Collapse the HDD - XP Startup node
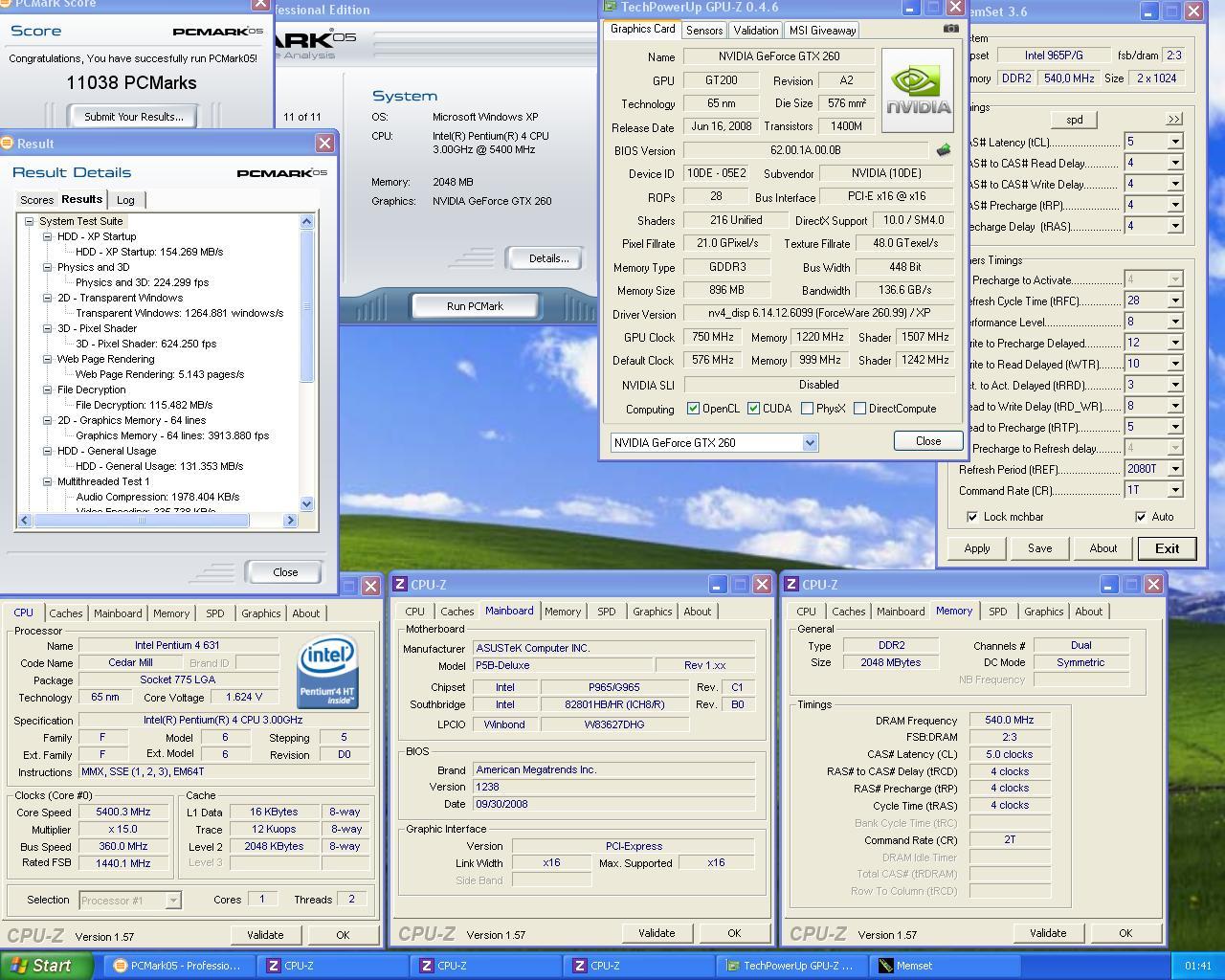 point(47,236)
